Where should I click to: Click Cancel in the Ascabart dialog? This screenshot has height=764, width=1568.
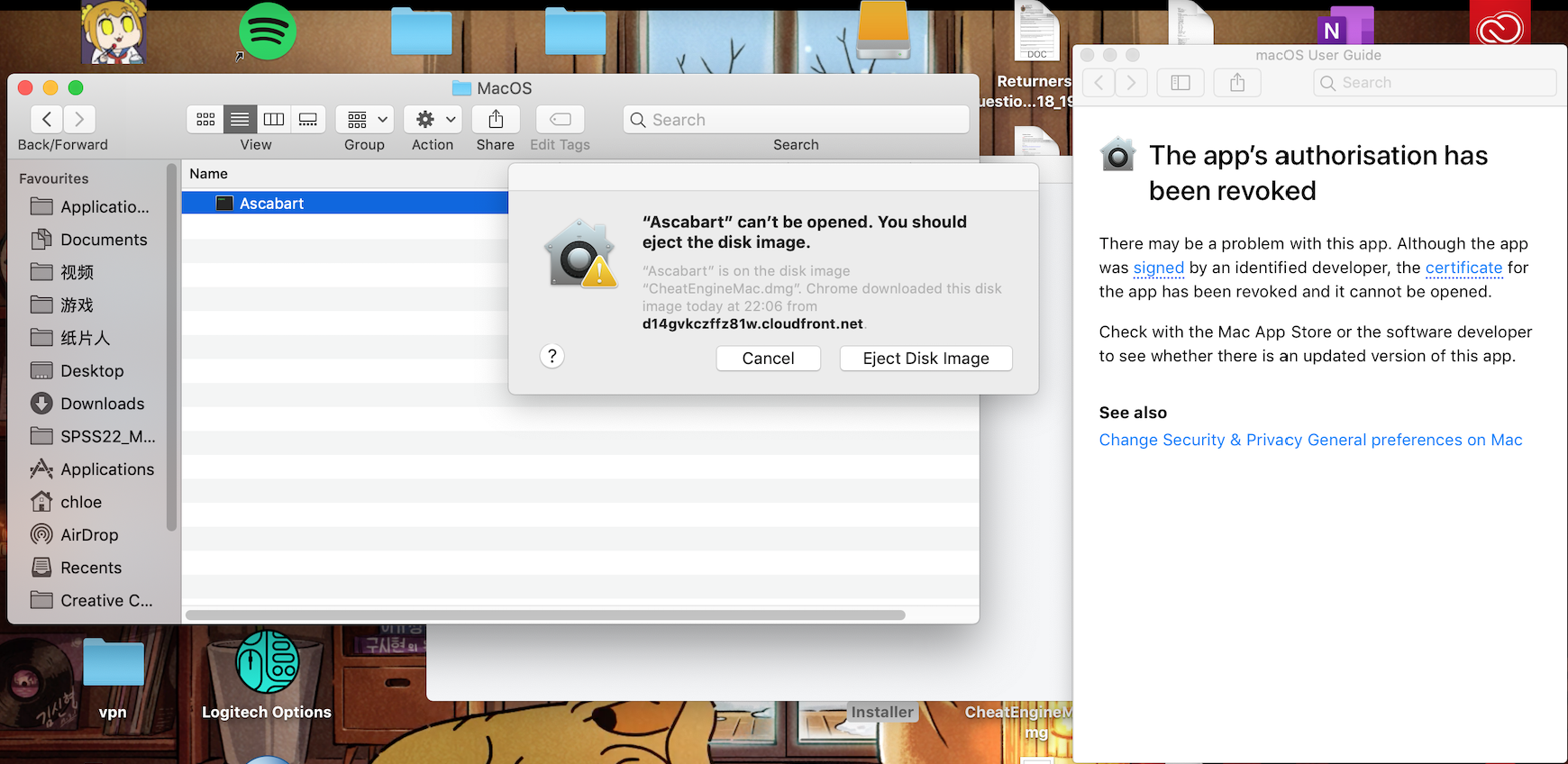click(768, 359)
